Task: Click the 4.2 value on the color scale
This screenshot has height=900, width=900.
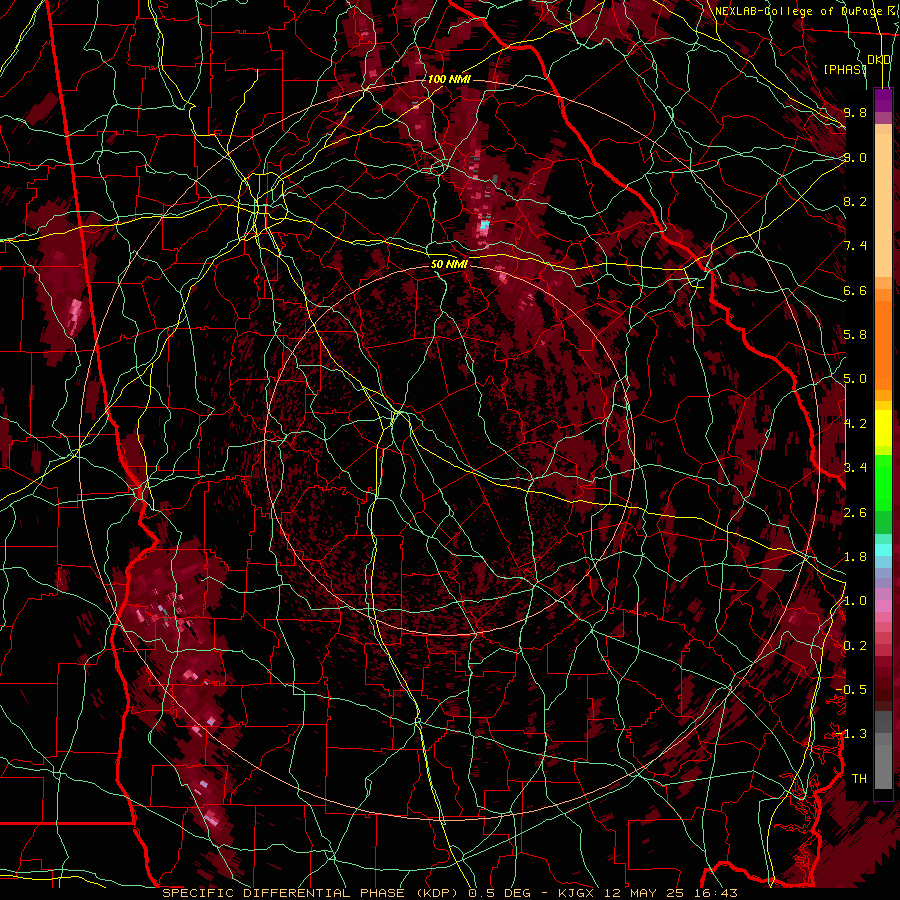Action: pyautogui.click(x=855, y=424)
